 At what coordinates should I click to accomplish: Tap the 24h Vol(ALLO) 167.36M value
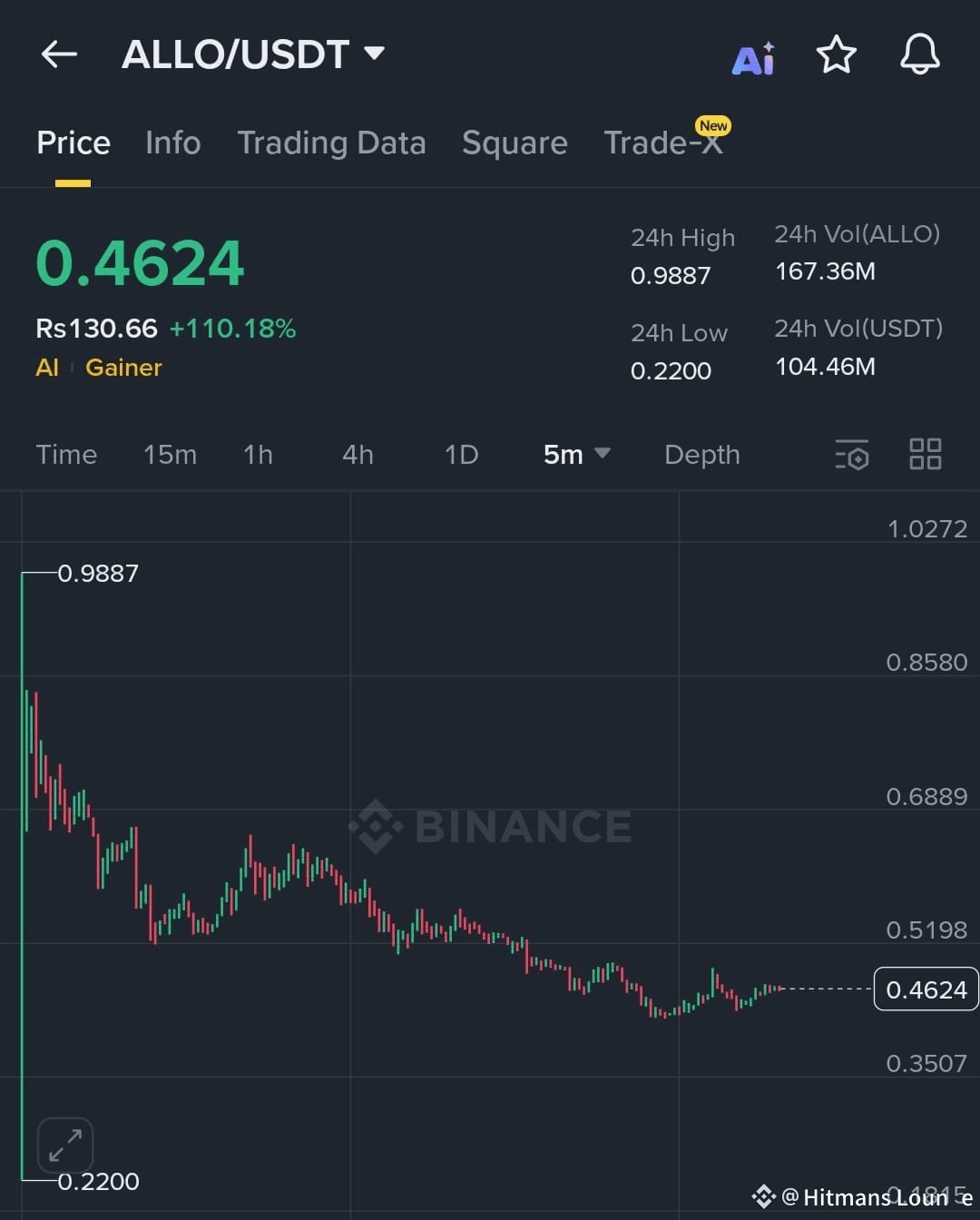pyautogui.click(x=825, y=271)
